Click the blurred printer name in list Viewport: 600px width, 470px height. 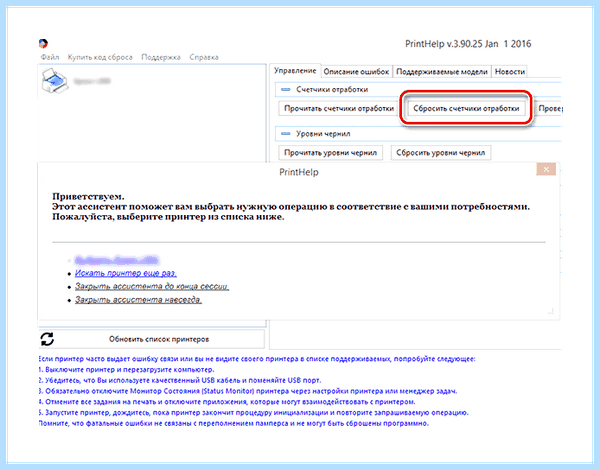coord(92,81)
